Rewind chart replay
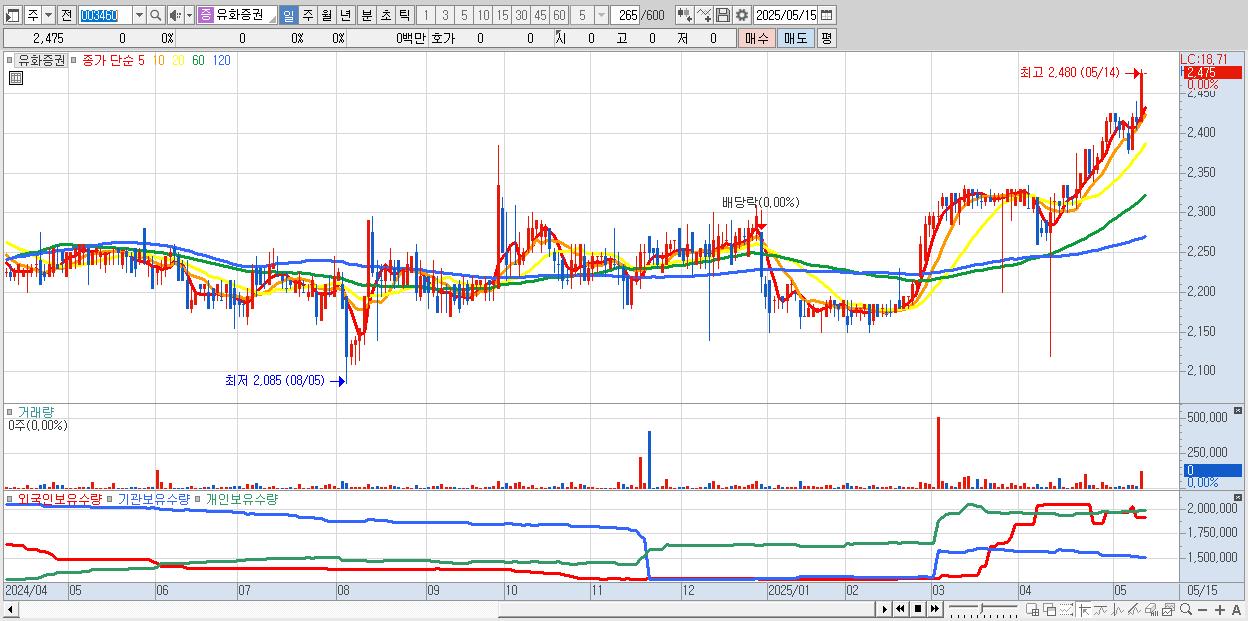 coord(900,609)
